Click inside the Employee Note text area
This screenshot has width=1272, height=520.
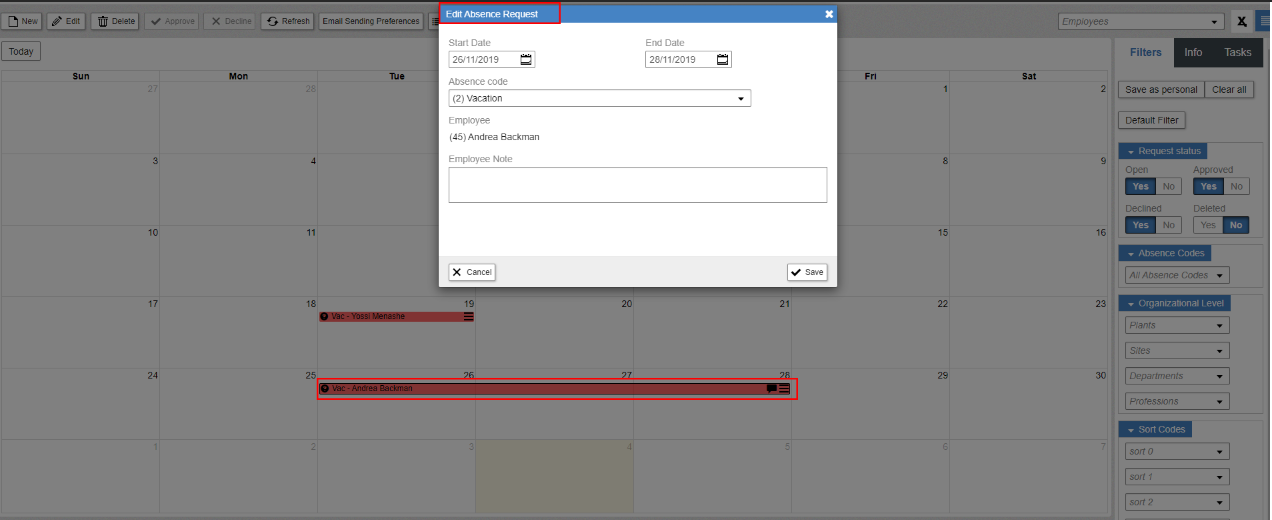(637, 185)
